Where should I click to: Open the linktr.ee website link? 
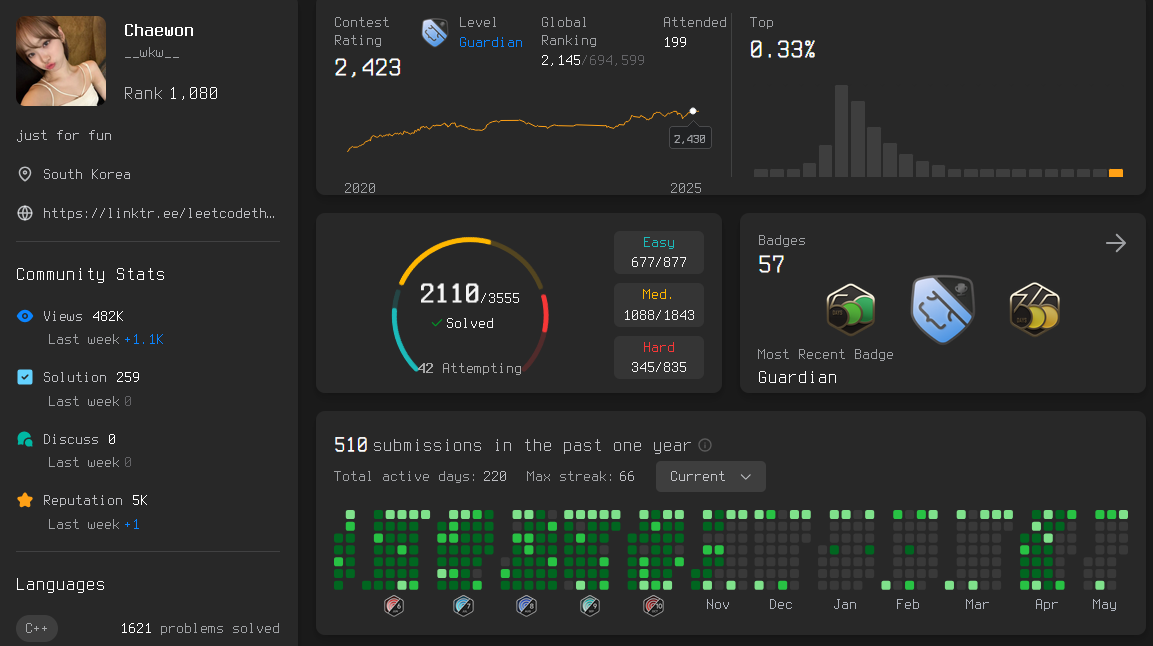159,213
